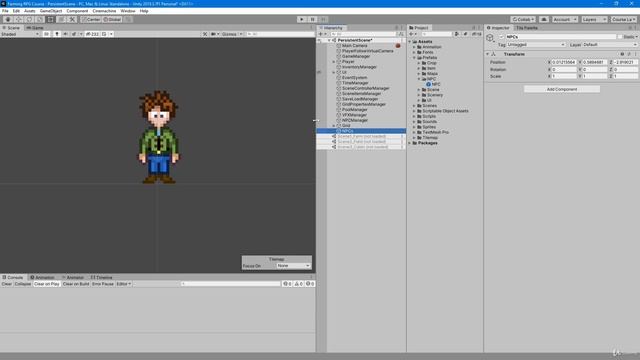Click the Step frame button
Image resolution: width=640 pixels, height=360 pixels.
323,19
